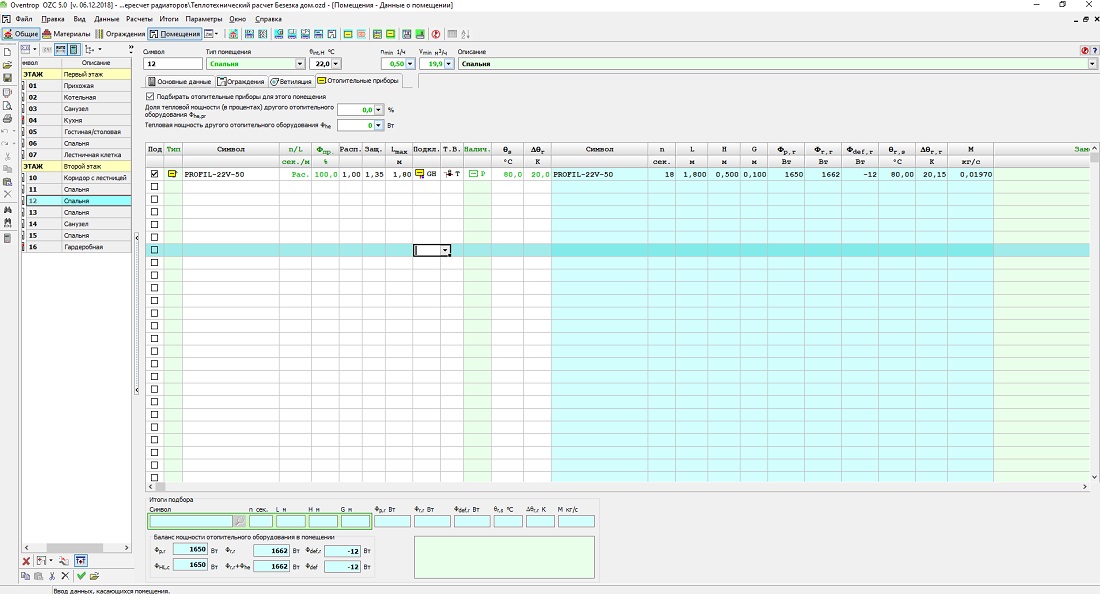Image resolution: width=1100 pixels, height=594 pixels.
Task: Switch to the Ограждения tab
Action: (x=241, y=81)
